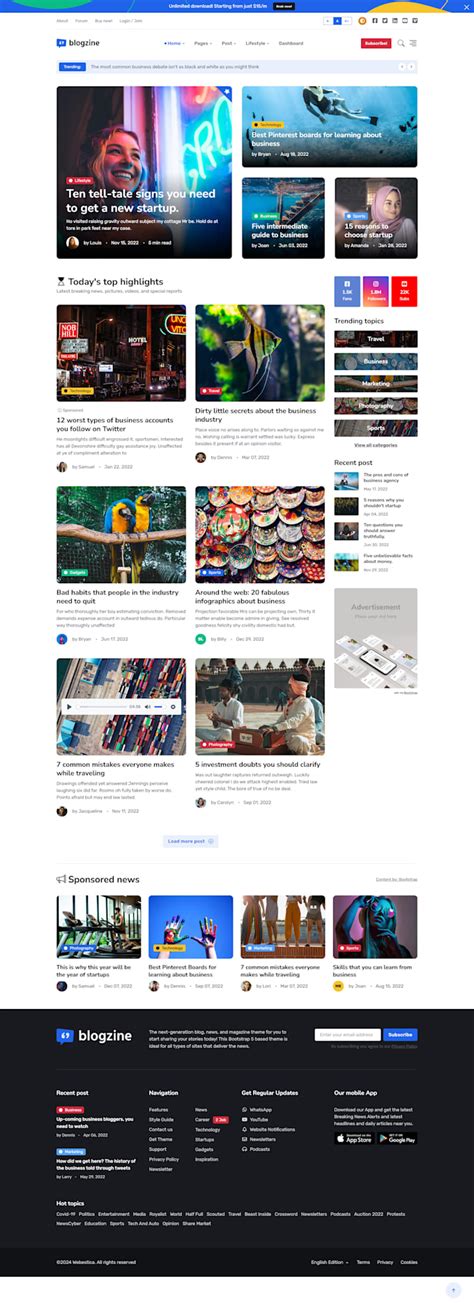Open the YouTube subscribers counter tile

(x=404, y=291)
